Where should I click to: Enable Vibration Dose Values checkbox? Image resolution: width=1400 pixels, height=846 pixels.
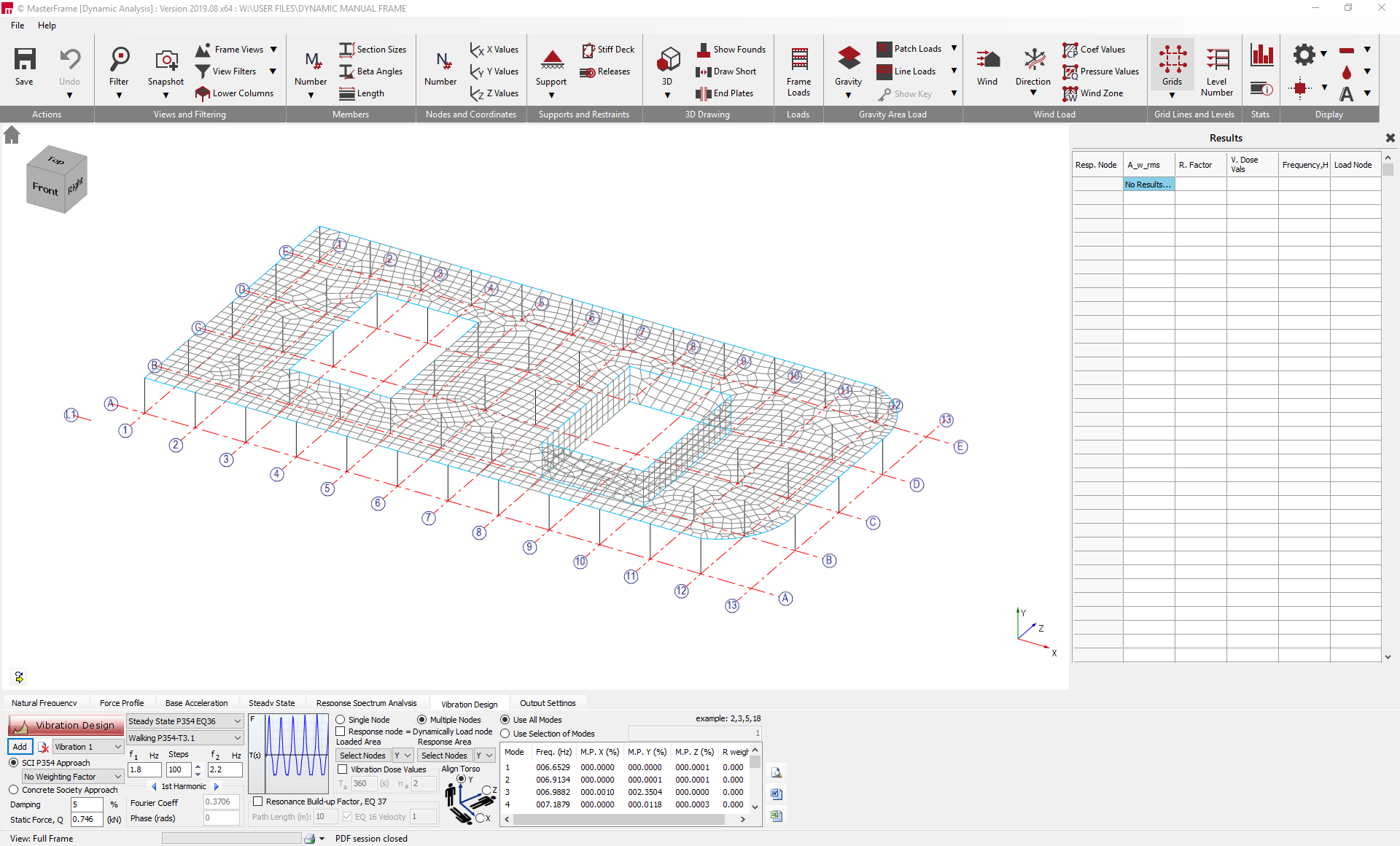(x=342, y=769)
